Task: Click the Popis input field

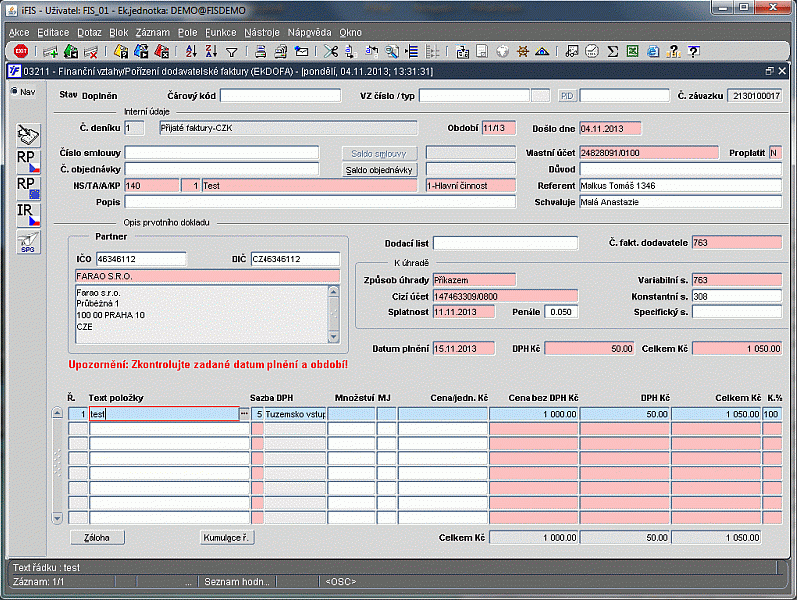Action: click(320, 202)
